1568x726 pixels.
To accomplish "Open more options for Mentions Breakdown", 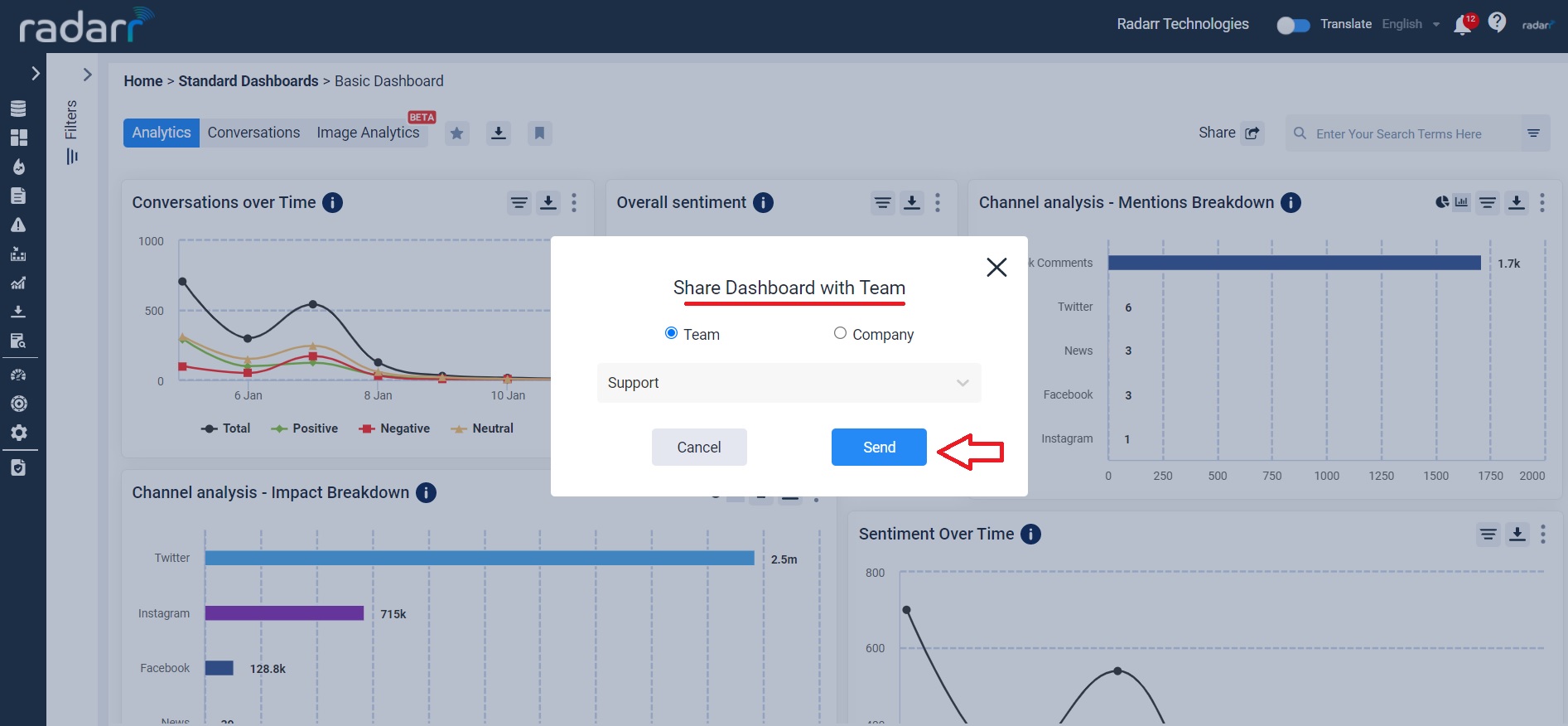I will click(x=1542, y=202).
